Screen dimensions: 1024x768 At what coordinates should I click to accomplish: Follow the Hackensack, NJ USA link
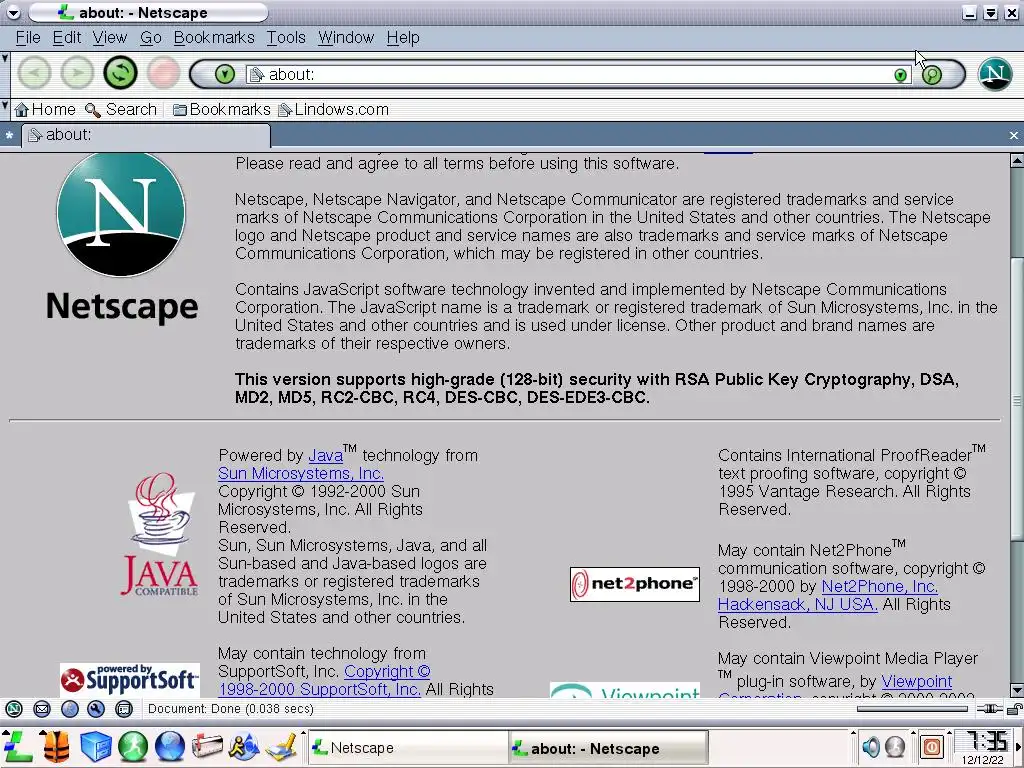point(797,604)
